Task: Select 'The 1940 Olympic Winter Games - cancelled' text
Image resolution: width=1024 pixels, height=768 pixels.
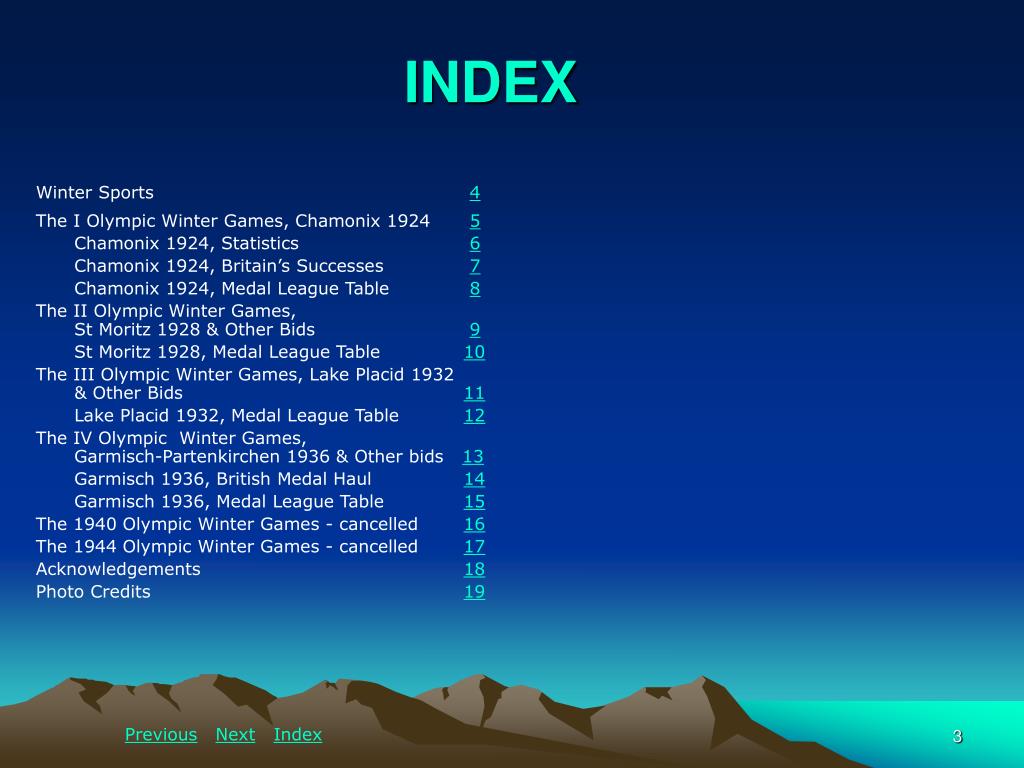Action: [x=227, y=524]
